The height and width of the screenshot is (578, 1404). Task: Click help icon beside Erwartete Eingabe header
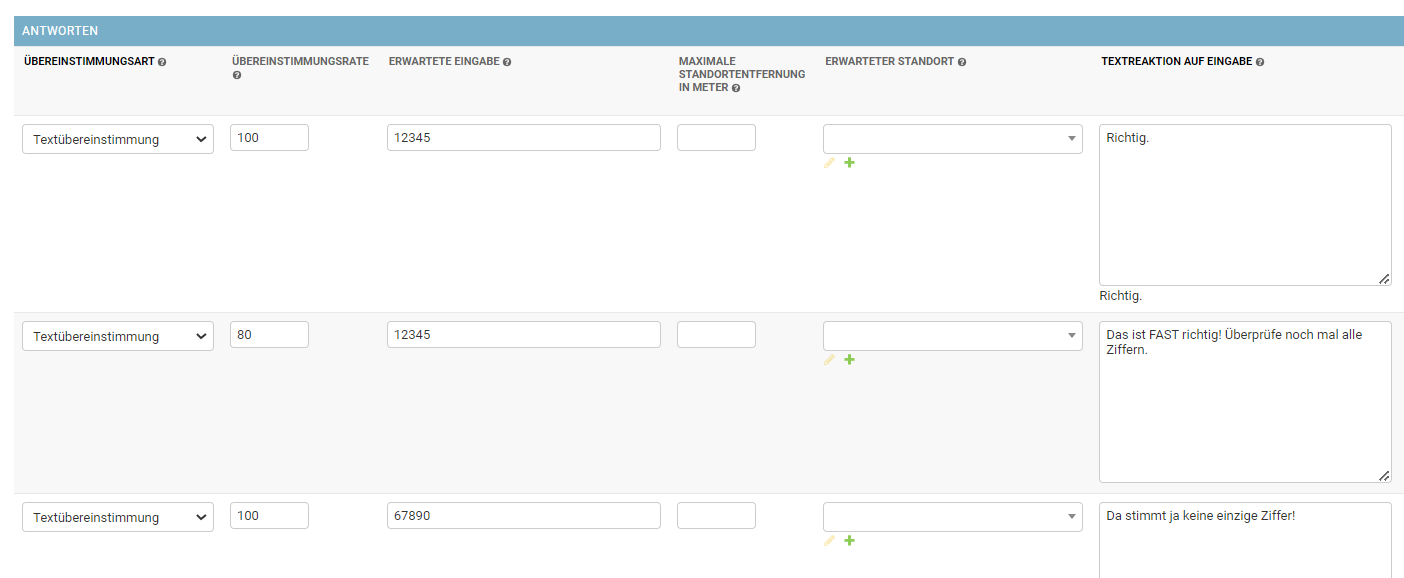(507, 62)
